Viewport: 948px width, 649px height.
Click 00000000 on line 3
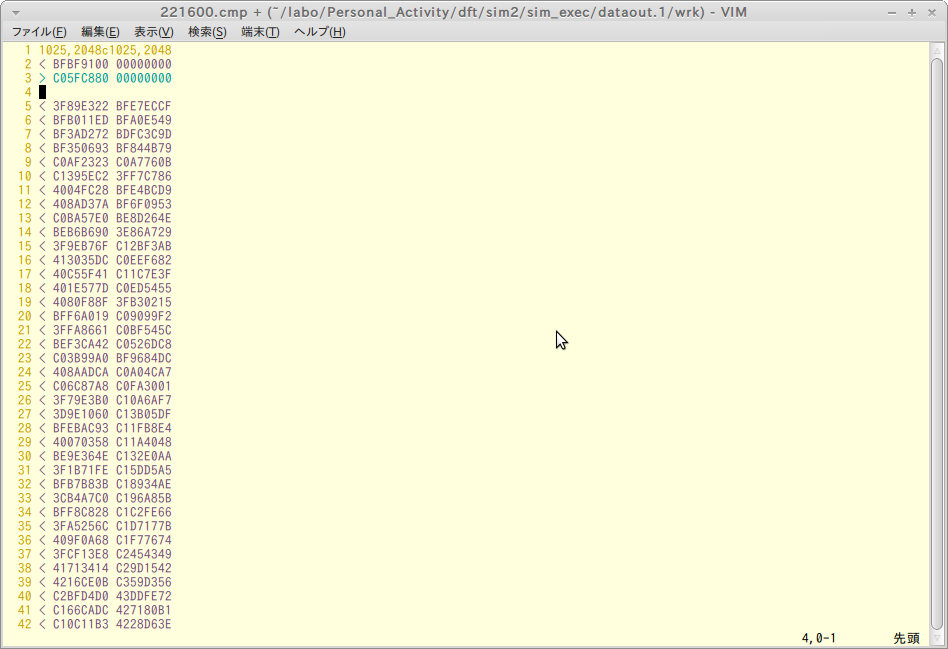pyautogui.click(x=144, y=78)
